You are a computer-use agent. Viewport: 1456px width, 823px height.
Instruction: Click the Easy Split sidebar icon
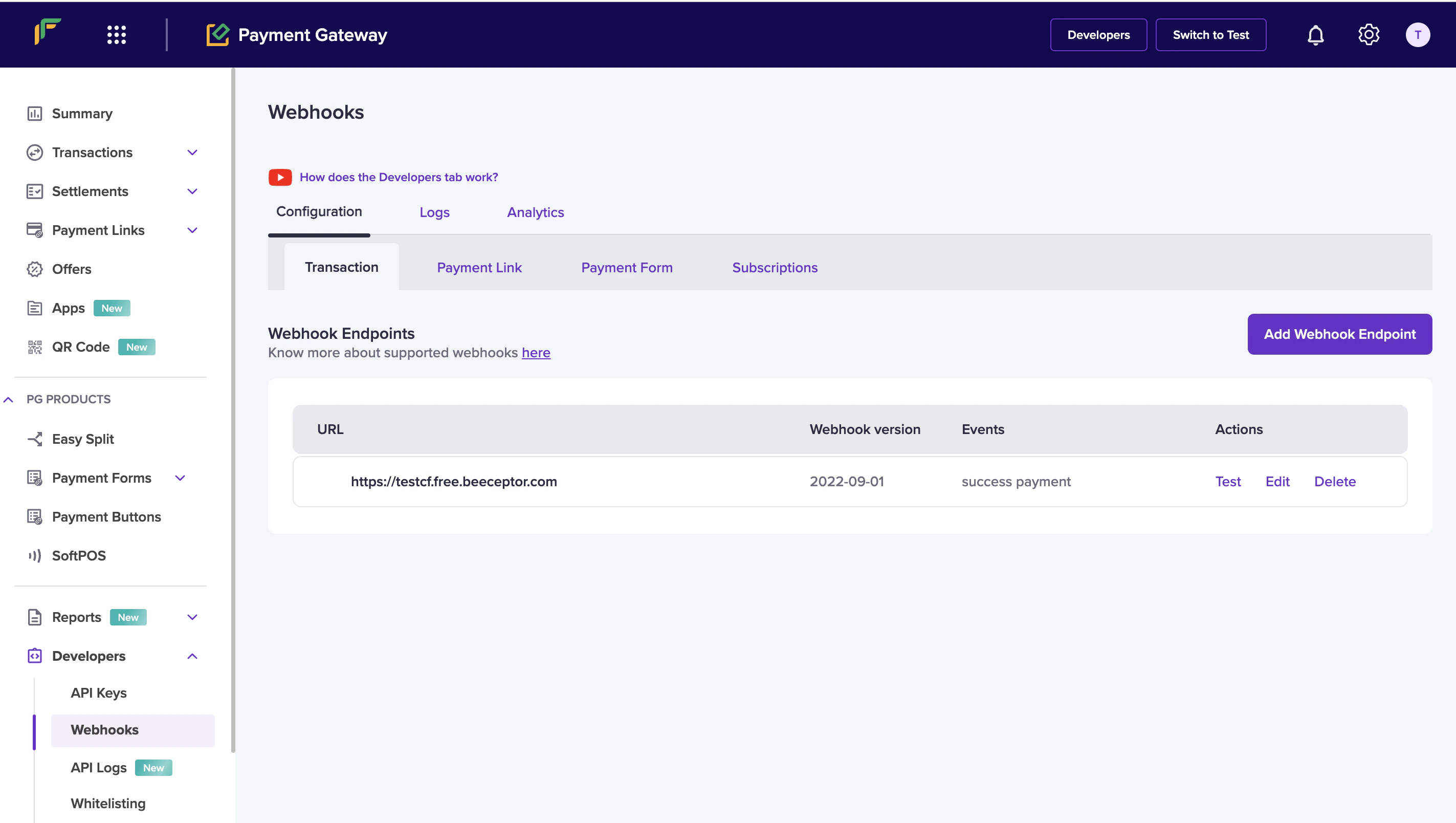tap(34, 439)
